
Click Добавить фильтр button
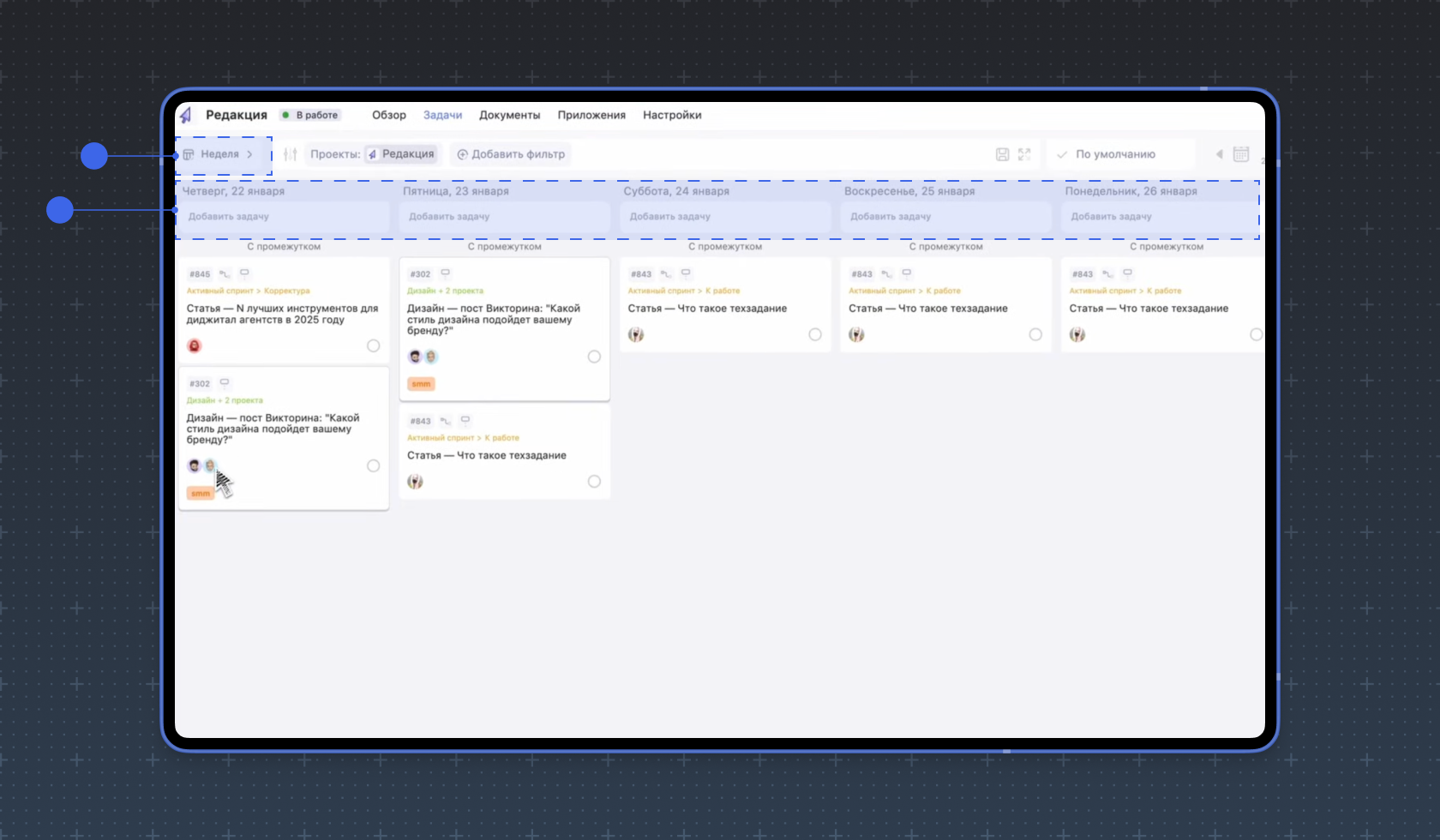511,154
